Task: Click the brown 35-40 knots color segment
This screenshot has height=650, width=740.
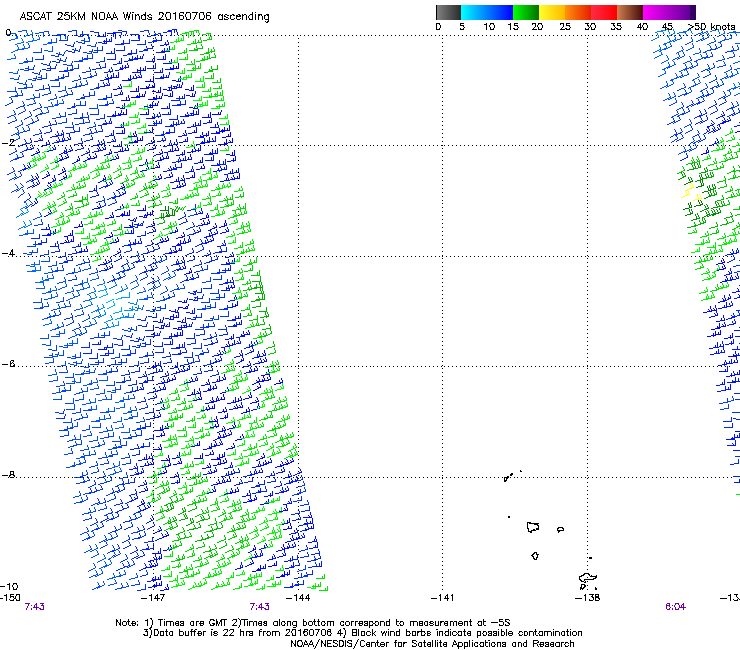Action: [x=630, y=12]
